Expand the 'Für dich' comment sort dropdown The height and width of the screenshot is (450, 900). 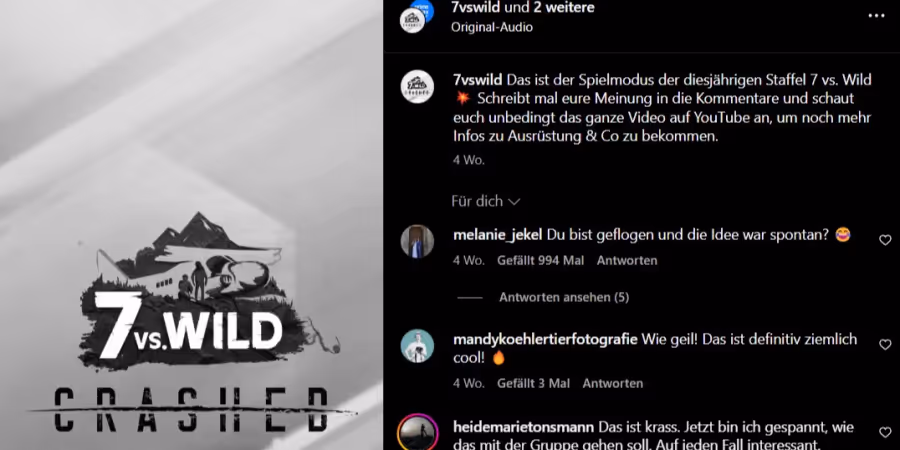486,201
